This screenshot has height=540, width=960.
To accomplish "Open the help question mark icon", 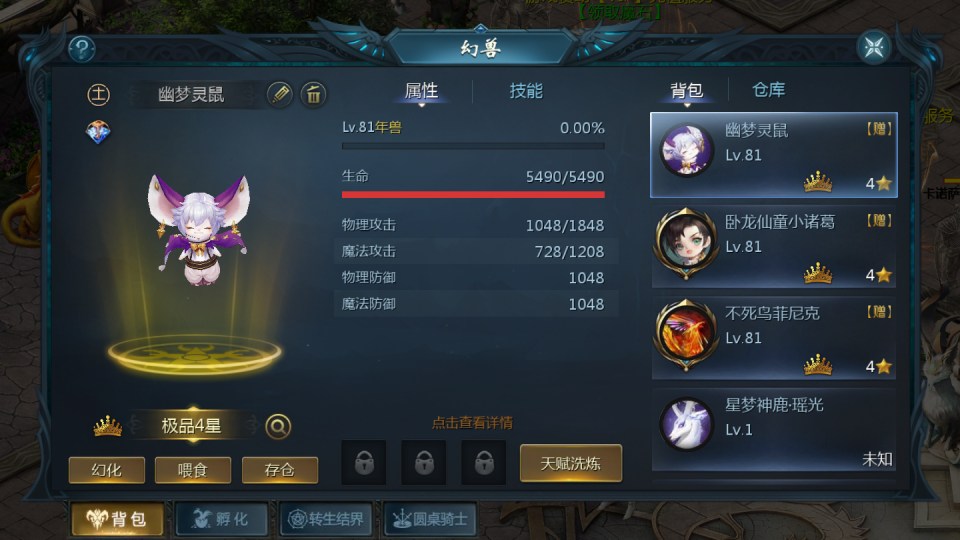I will (x=81, y=48).
